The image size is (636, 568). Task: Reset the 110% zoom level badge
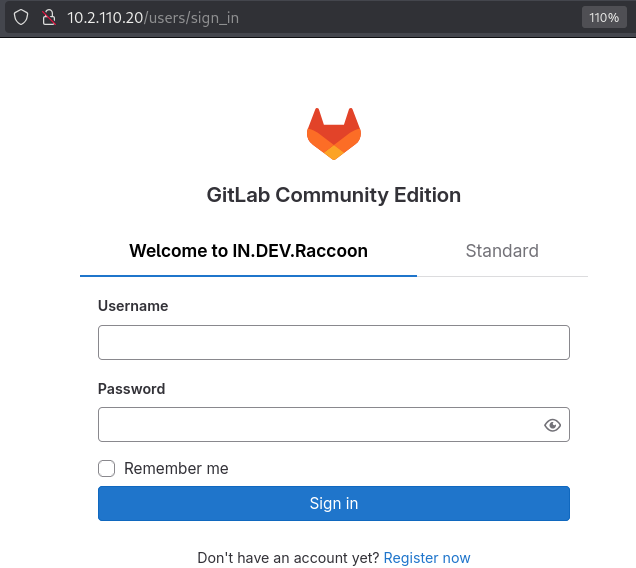point(601,17)
